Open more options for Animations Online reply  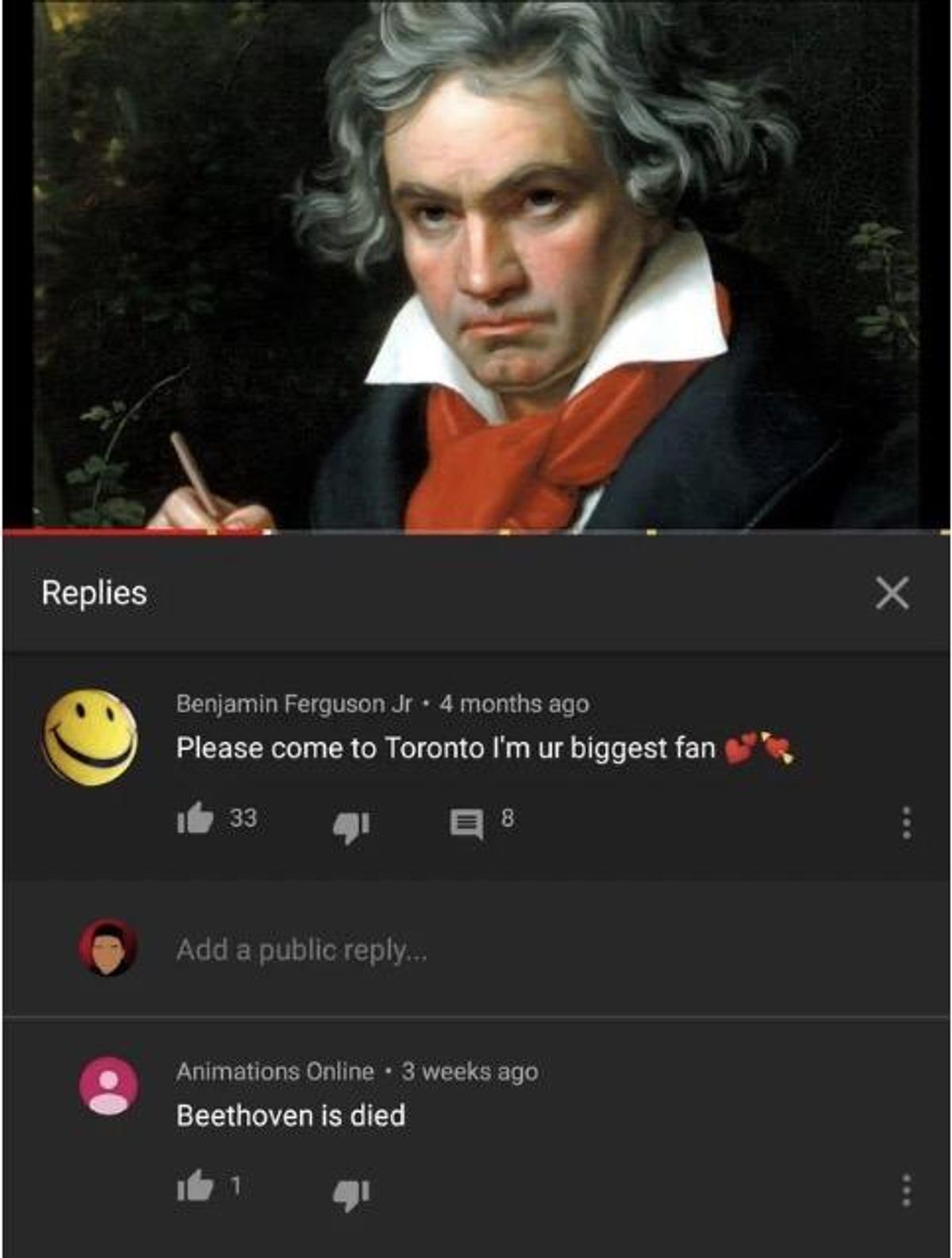click(906, 1191)
